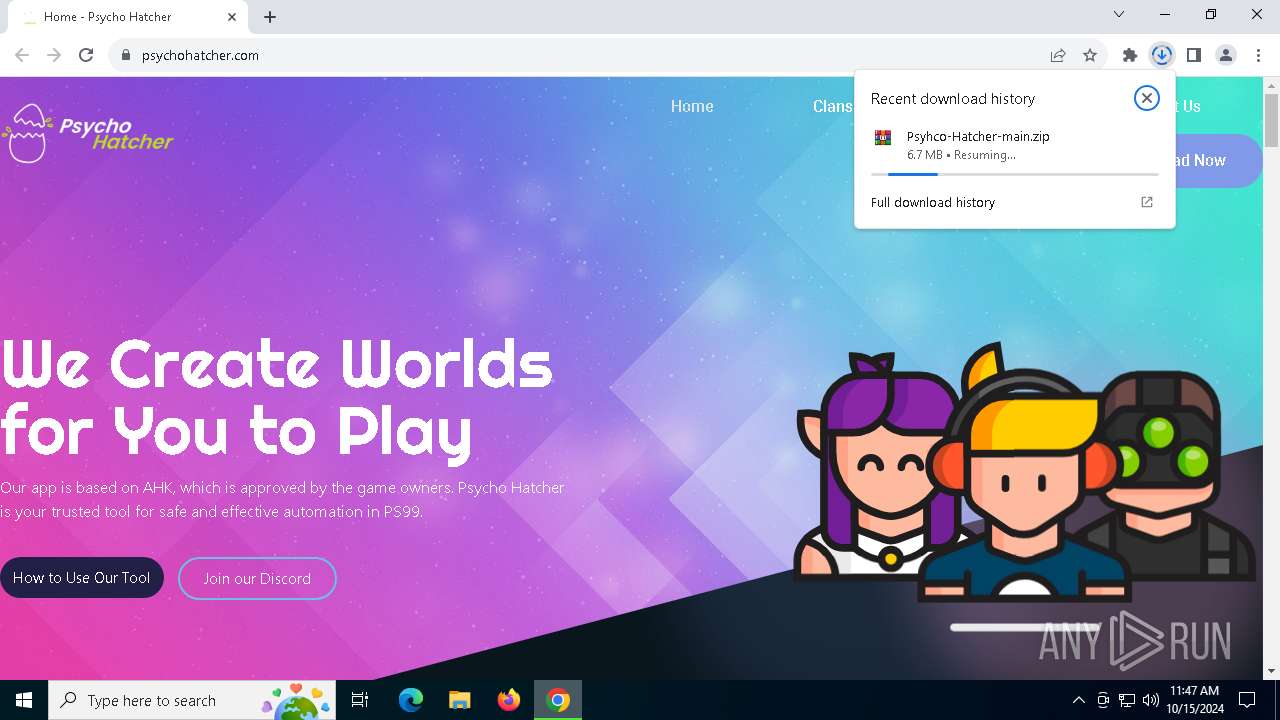Click the lock icon in the address bar

(126, 55)
